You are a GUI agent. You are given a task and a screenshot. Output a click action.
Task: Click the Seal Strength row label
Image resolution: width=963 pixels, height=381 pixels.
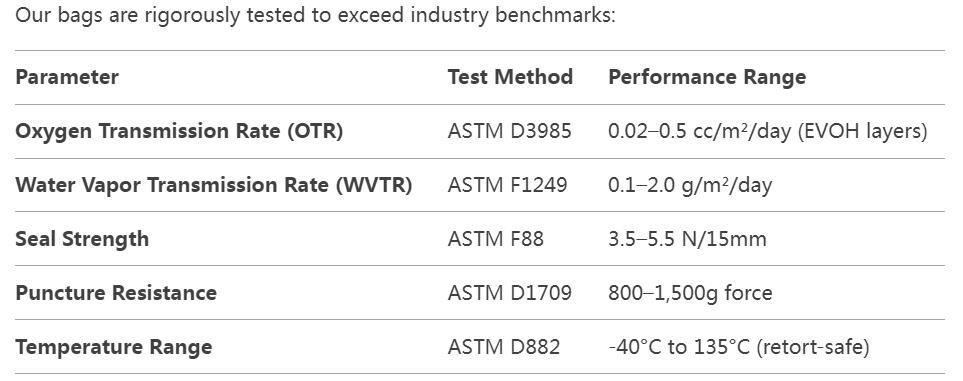pyautogui.click(x=82, y=239)
